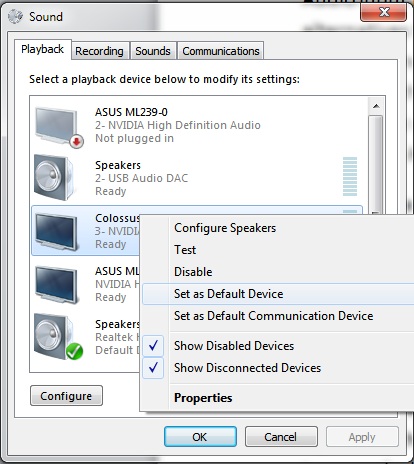Confirm with the OK button

tap(200, 437)
